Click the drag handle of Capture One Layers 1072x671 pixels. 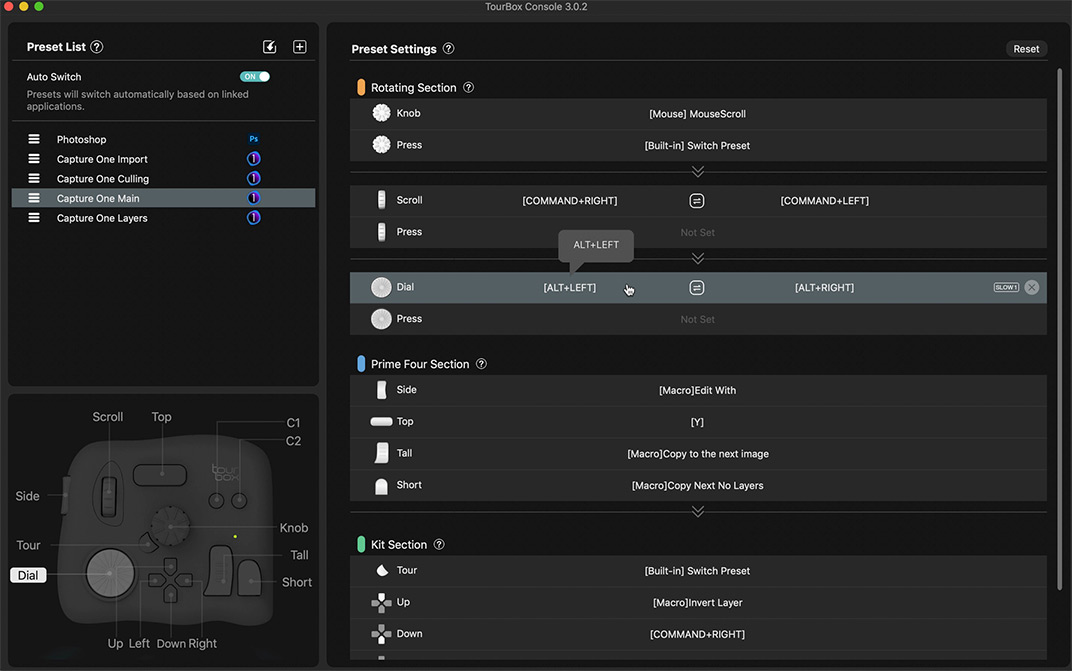34,218
